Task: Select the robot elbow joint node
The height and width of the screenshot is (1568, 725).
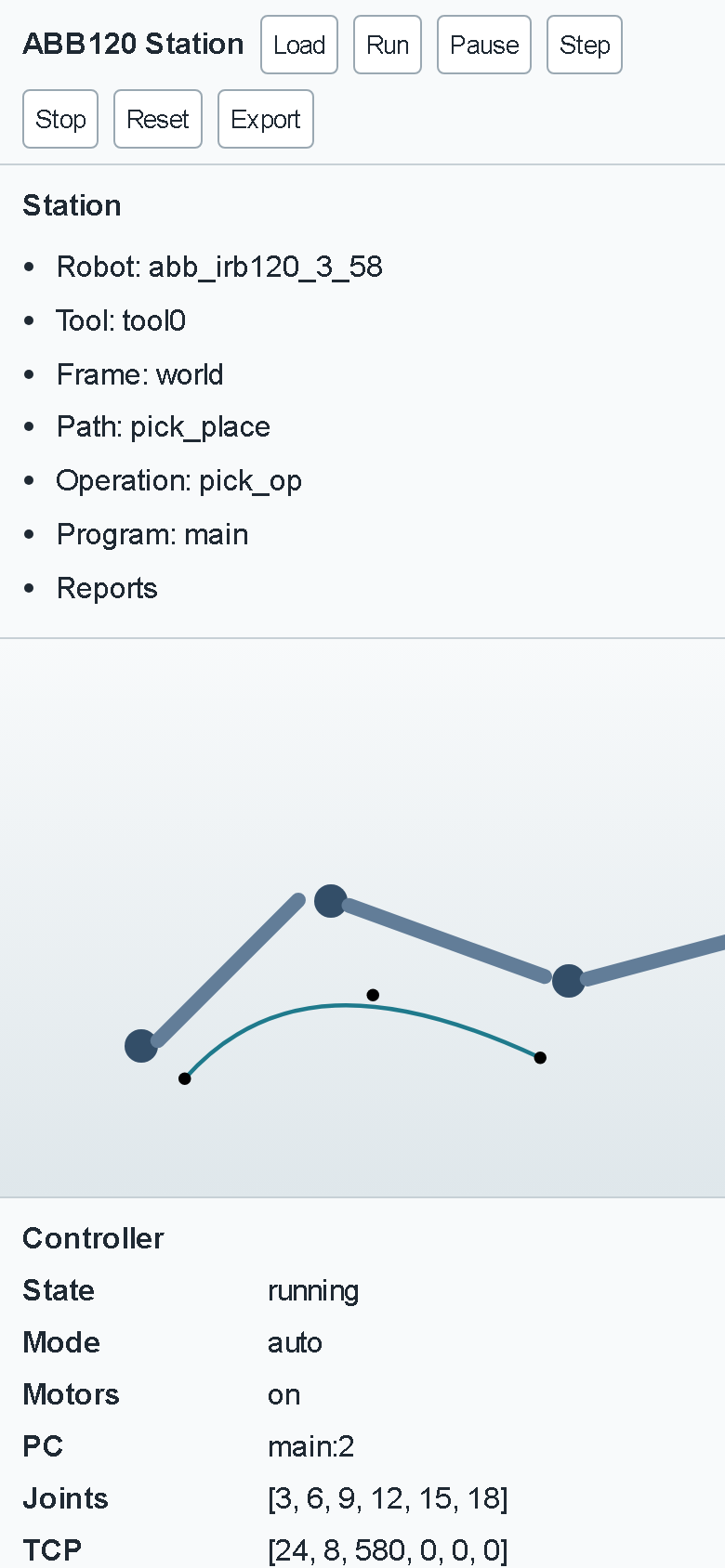Action: 569,981
